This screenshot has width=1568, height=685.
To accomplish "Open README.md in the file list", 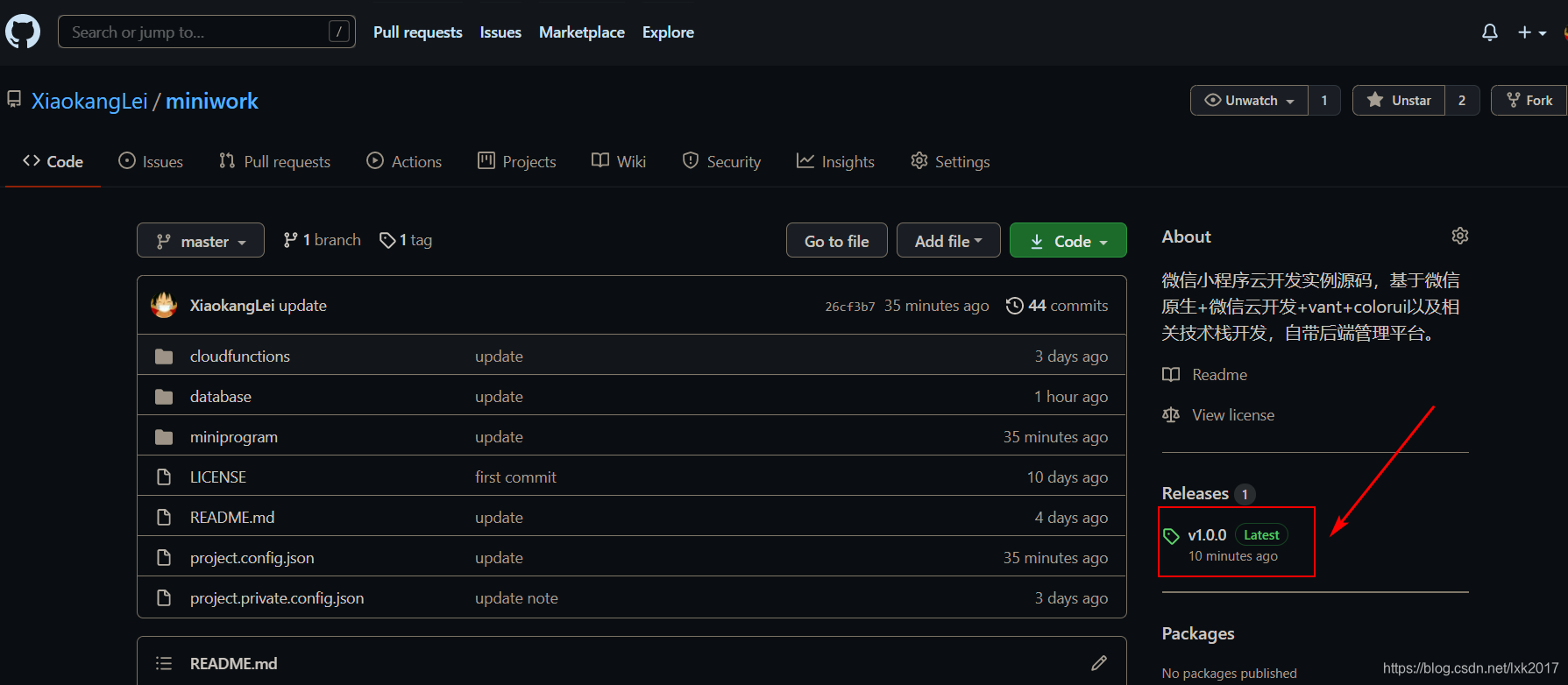I will tap(232, 518).
